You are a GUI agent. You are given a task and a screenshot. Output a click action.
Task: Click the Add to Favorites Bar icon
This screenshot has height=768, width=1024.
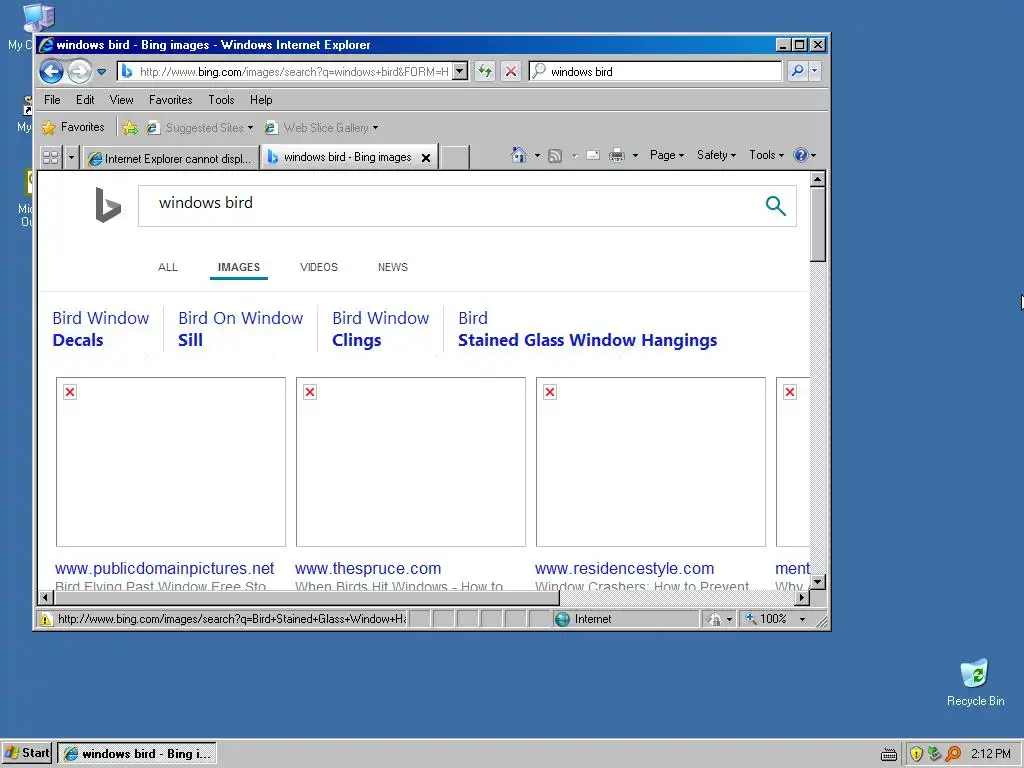(x=131, y=128)
